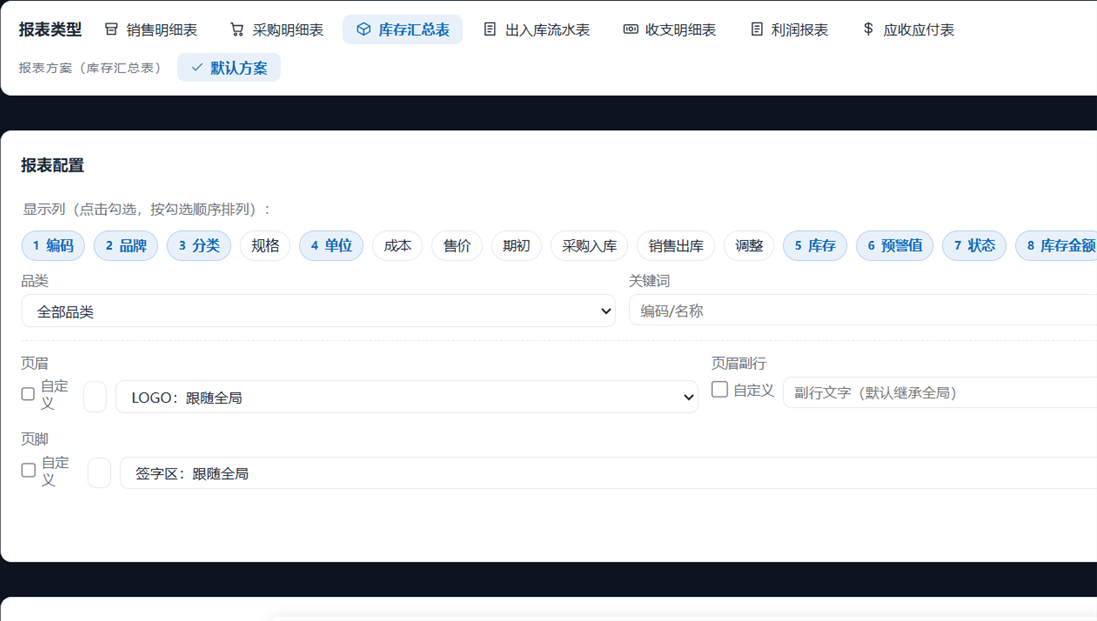Image resolution: width=1097 pixels, height=621 pixels.
Task: Check the 页眉 自定义 checkbox
Action: [28, 394]
